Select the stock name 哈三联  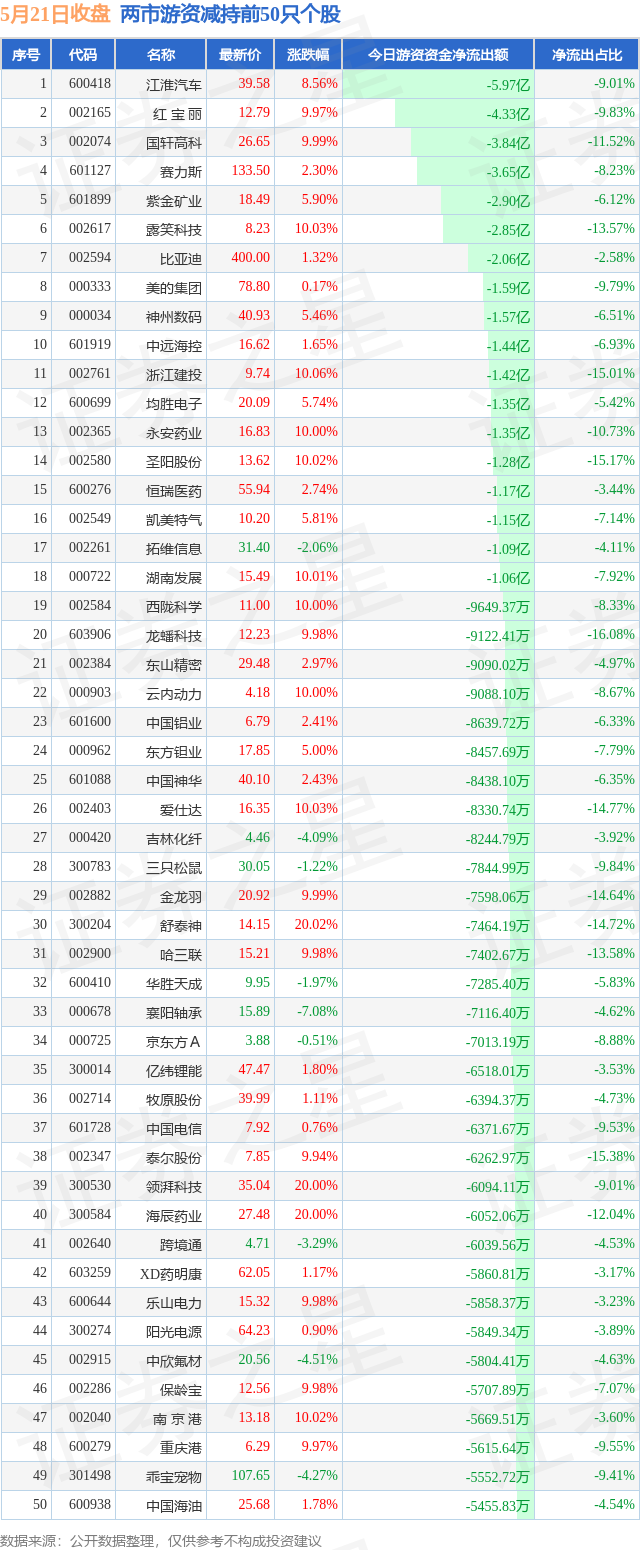181,954
